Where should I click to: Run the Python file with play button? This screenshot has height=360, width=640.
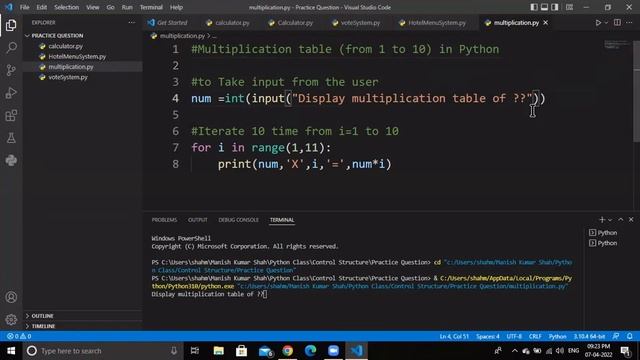tap(598, 23)
